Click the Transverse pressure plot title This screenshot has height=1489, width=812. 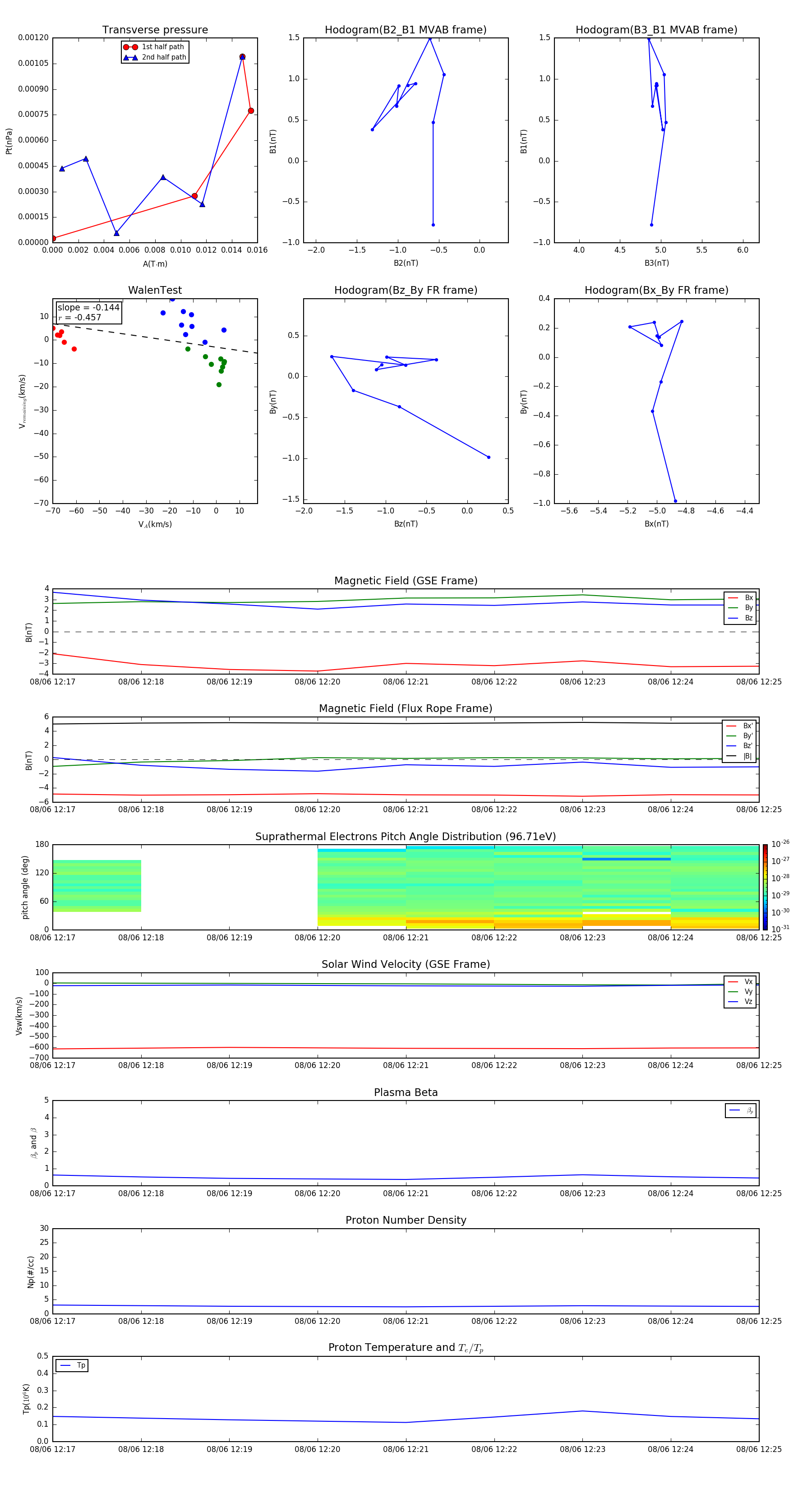[155, 30]
